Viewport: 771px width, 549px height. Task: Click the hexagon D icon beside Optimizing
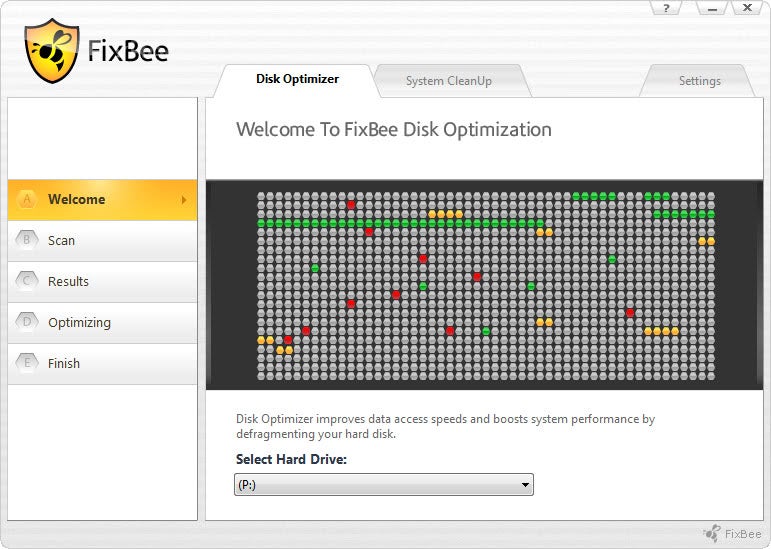[27, 322]
